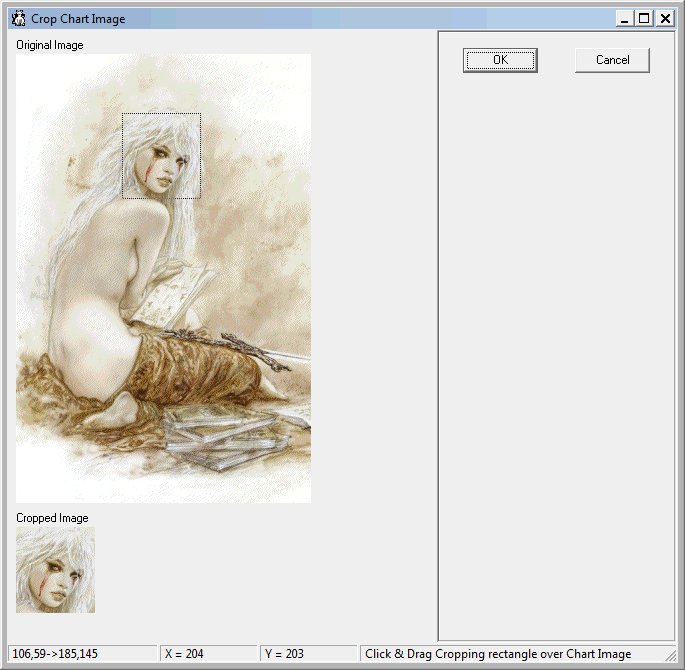Viewport: 685px width, 670px height.
Task: Click the "106,59->185,145" status coordinates
Action: coord(83,653)
